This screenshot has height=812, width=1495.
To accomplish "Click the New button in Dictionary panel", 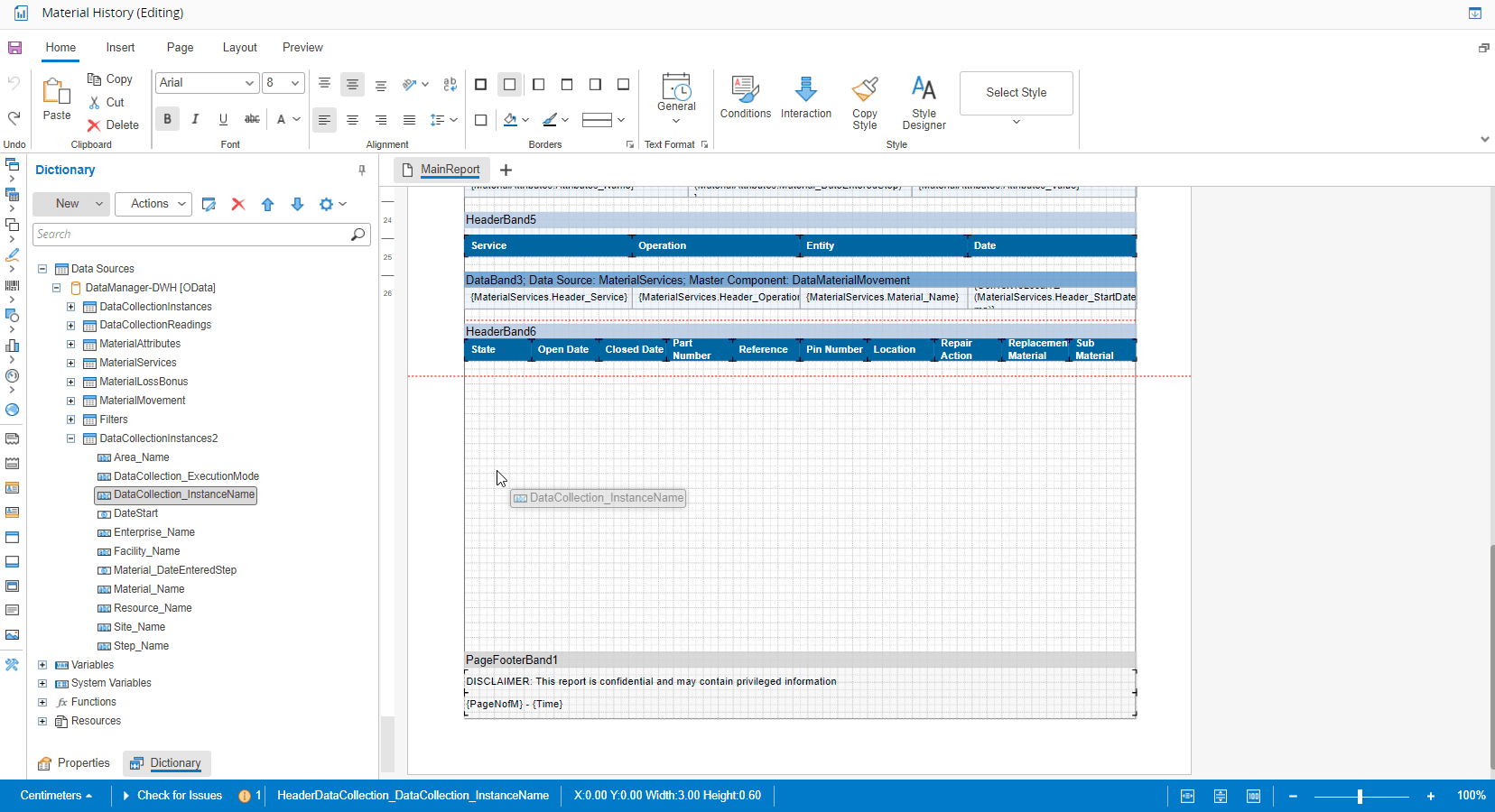I will pyautogui.click(x=68, y=204).
